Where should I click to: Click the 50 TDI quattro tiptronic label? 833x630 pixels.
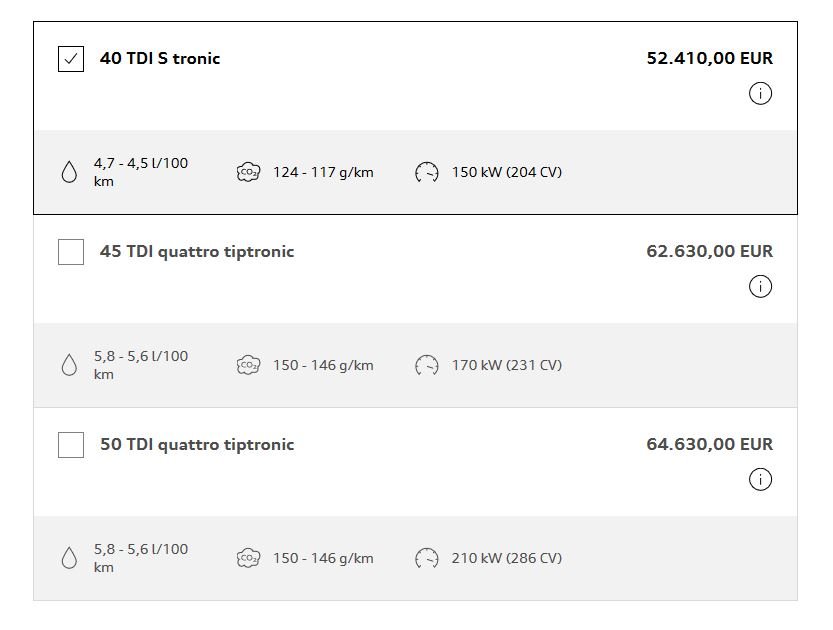(197, 444)
